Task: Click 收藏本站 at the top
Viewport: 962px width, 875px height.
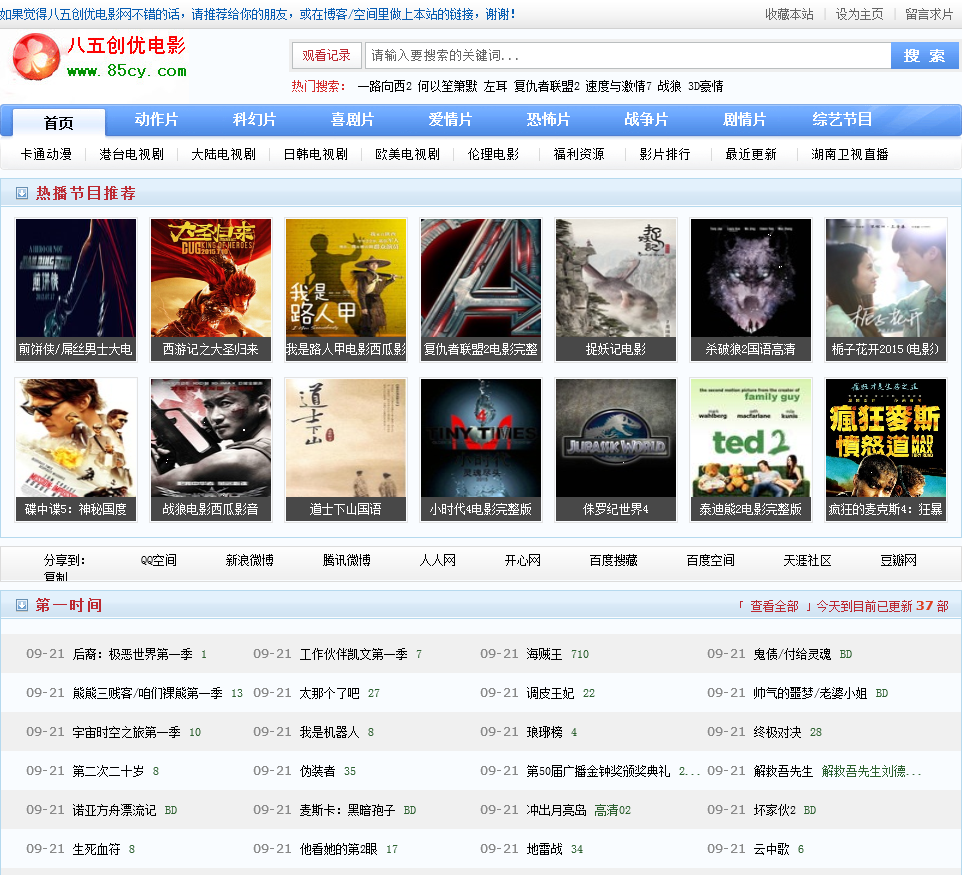Action: [789, 14]
